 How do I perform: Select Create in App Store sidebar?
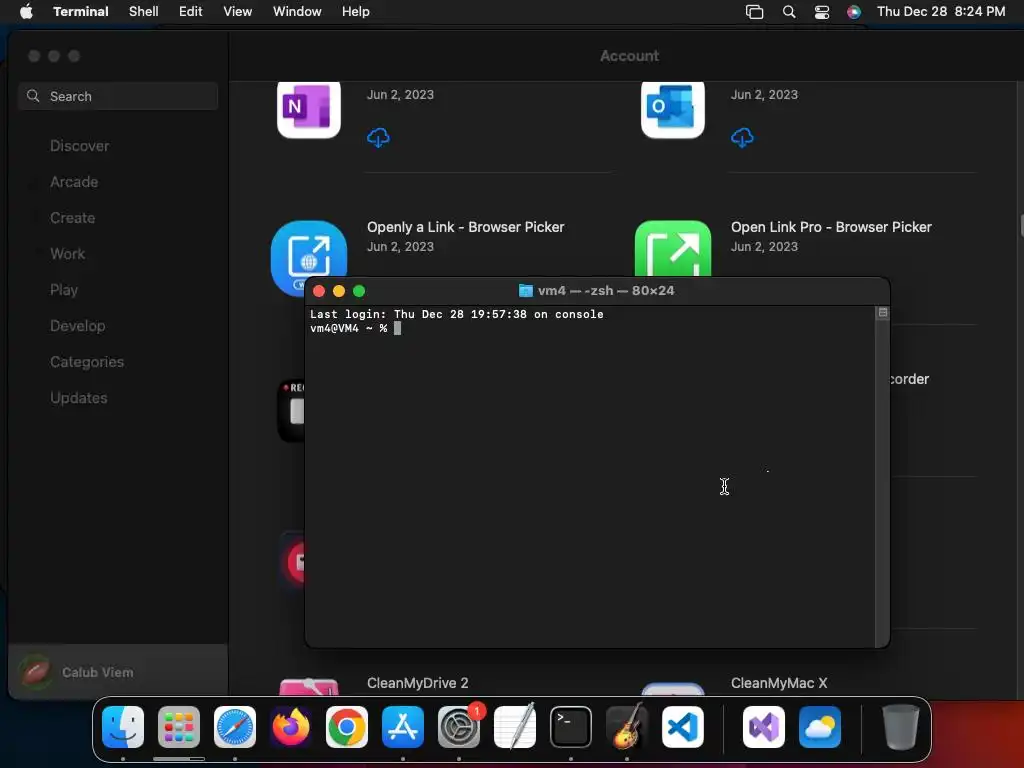72,217
